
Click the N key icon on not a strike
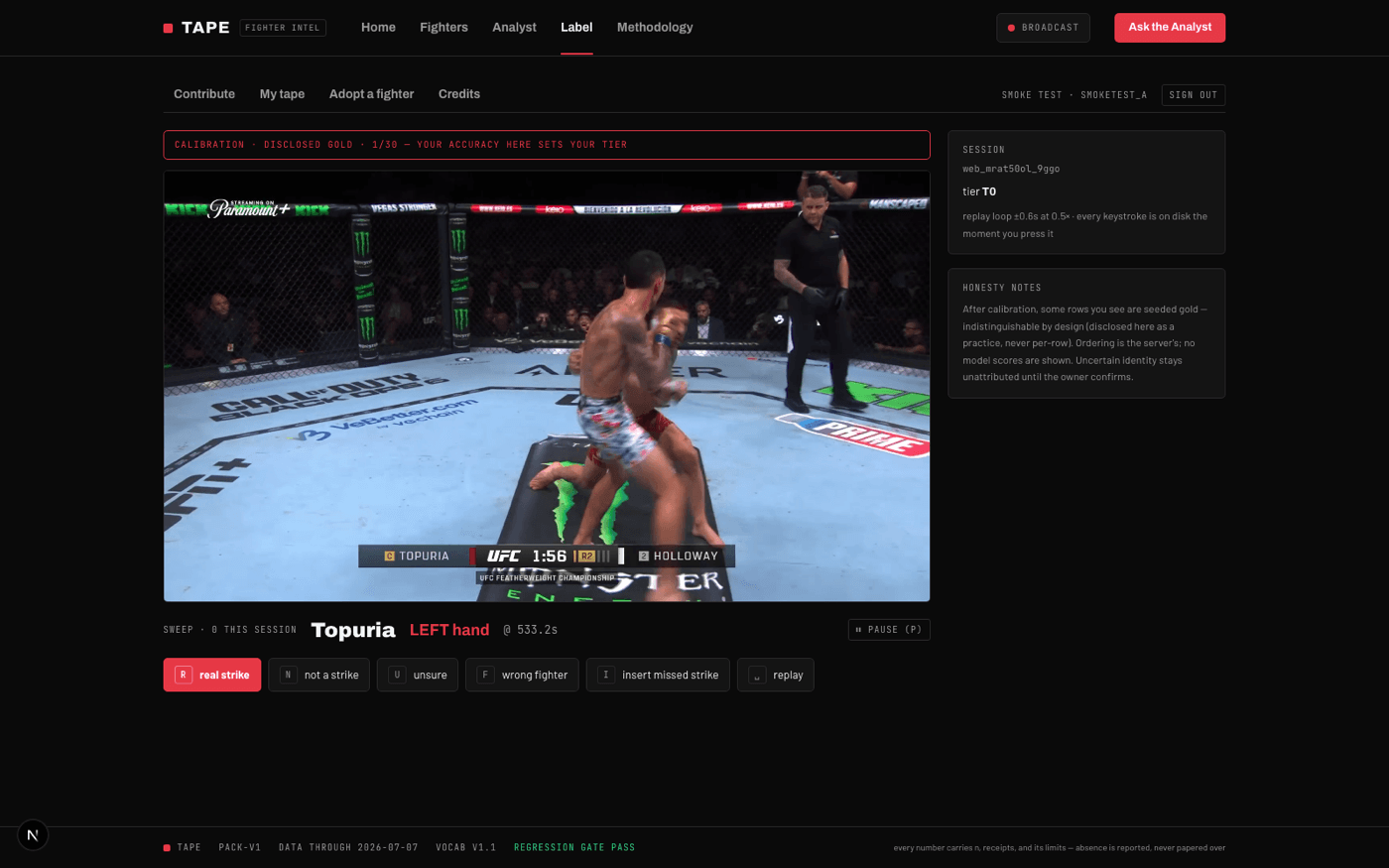[289, 675]
